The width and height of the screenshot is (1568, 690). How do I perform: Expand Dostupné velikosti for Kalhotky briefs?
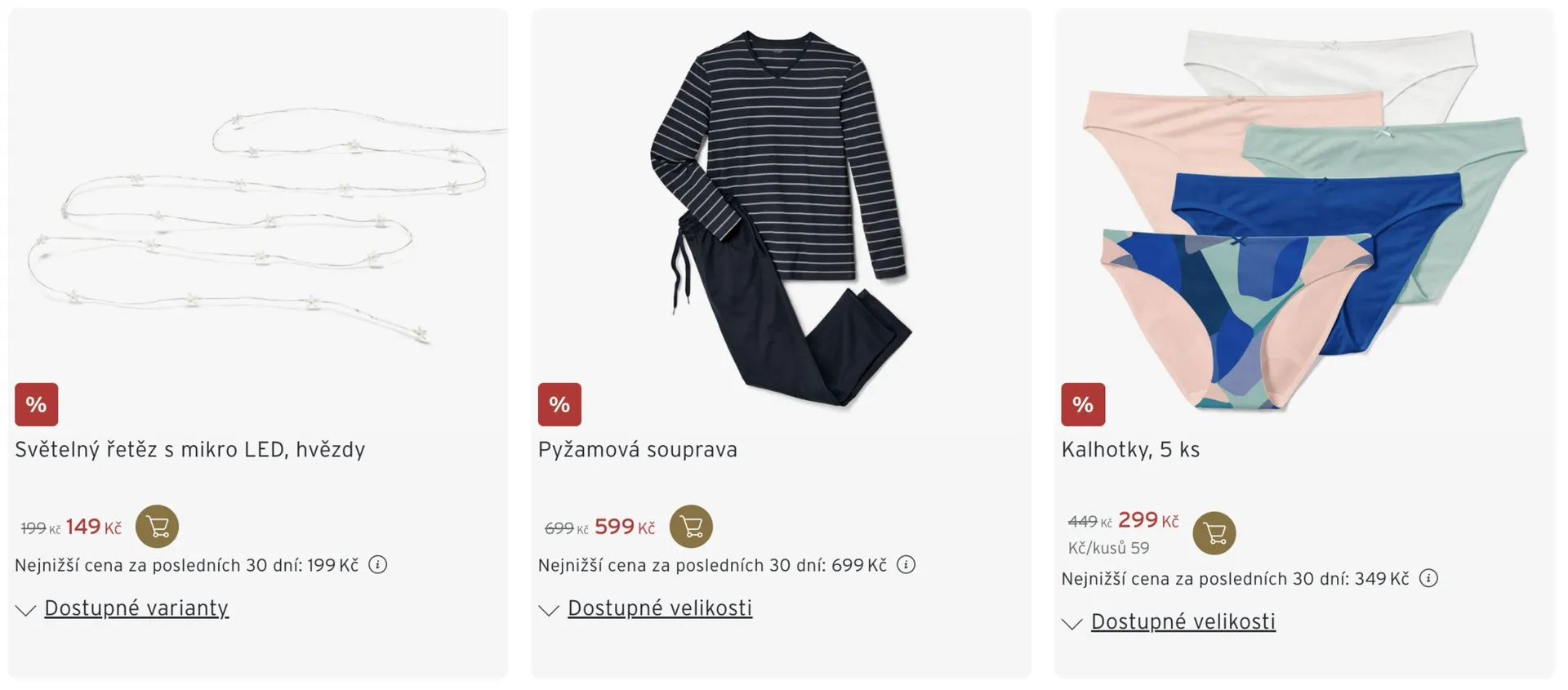(x=1183, y=622)
